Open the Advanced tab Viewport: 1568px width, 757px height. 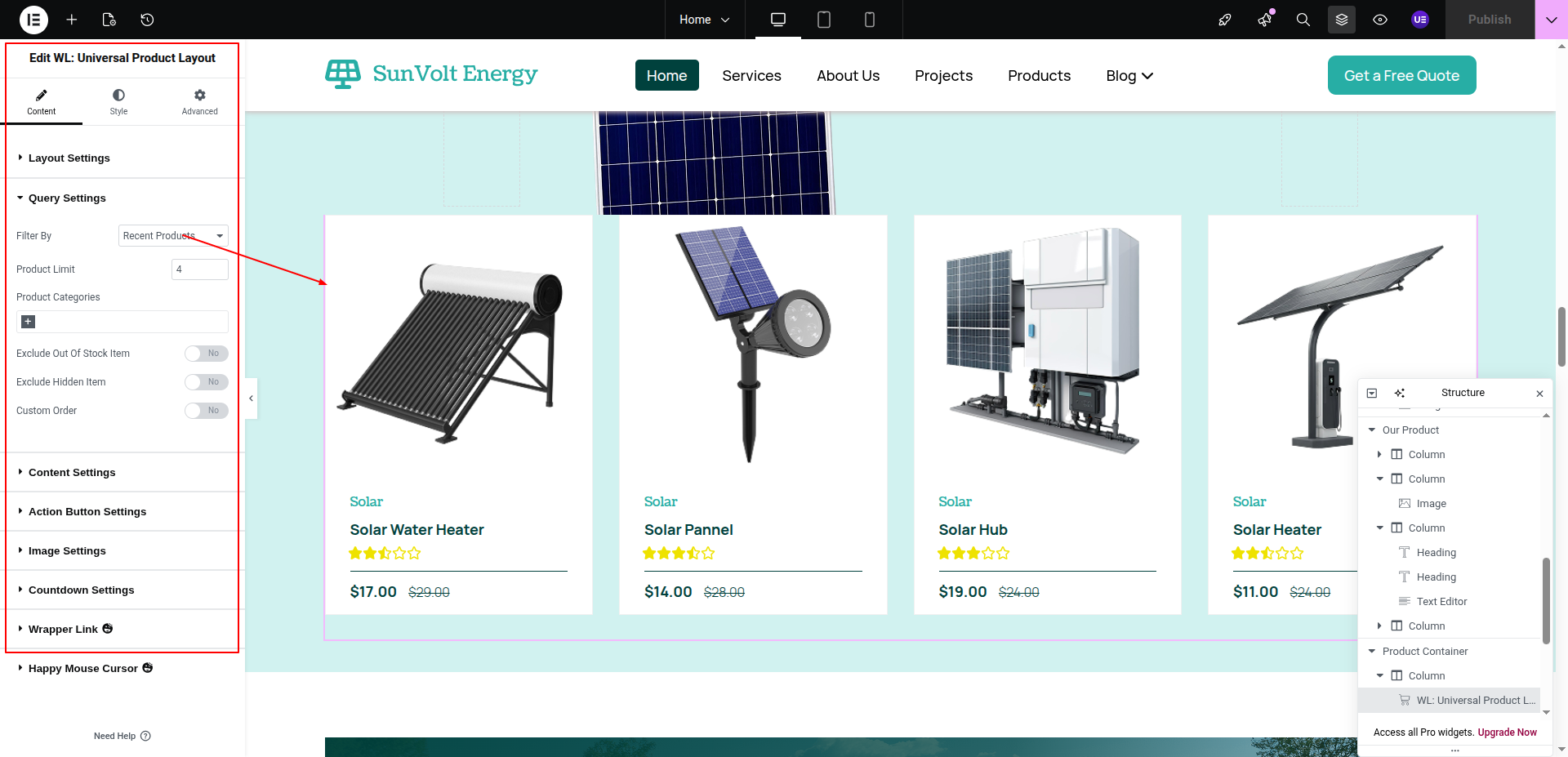pyautogui.click(x=199, y=102)
